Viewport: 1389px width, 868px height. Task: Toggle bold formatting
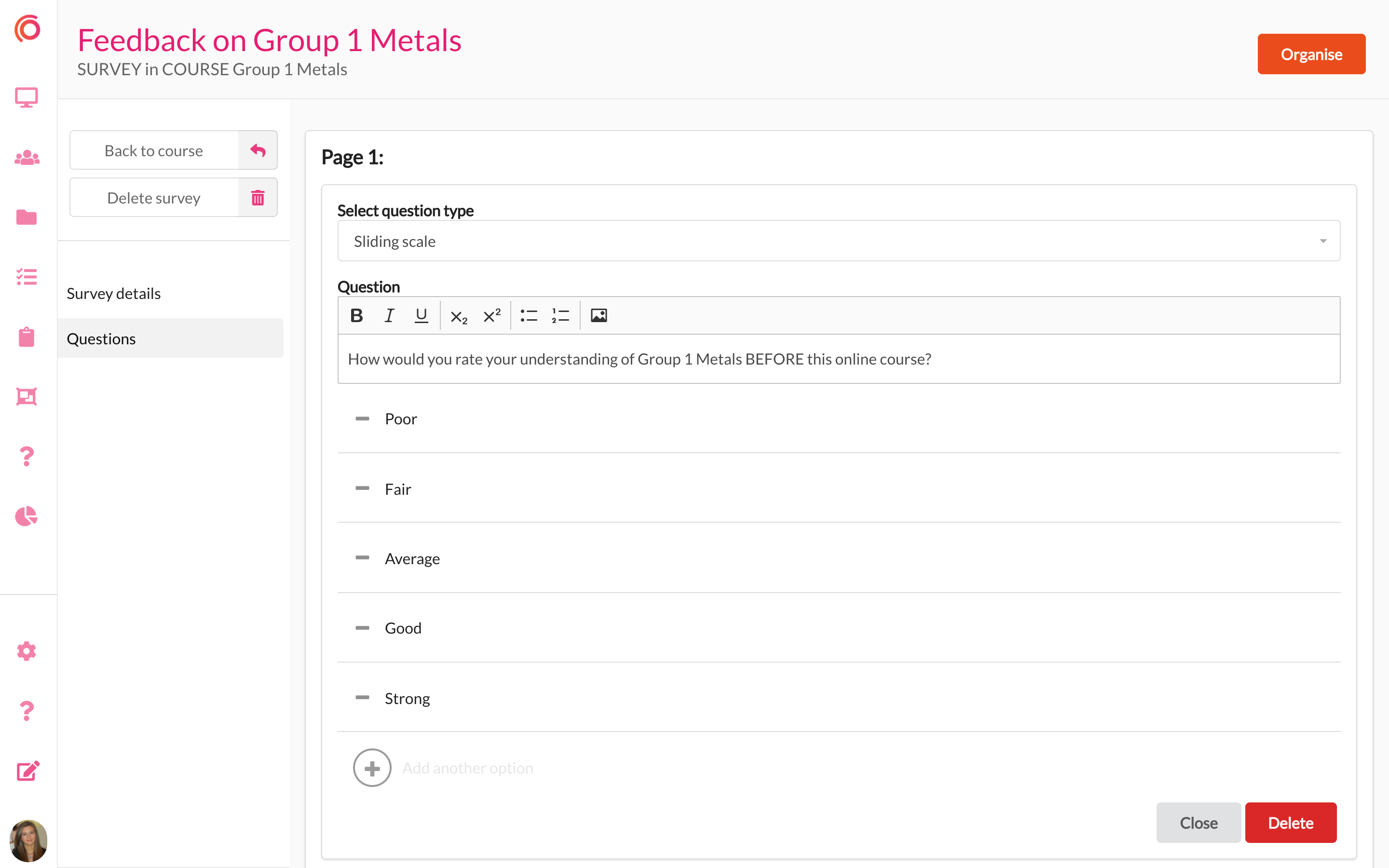pyautogui.click(x=356, y=315)
